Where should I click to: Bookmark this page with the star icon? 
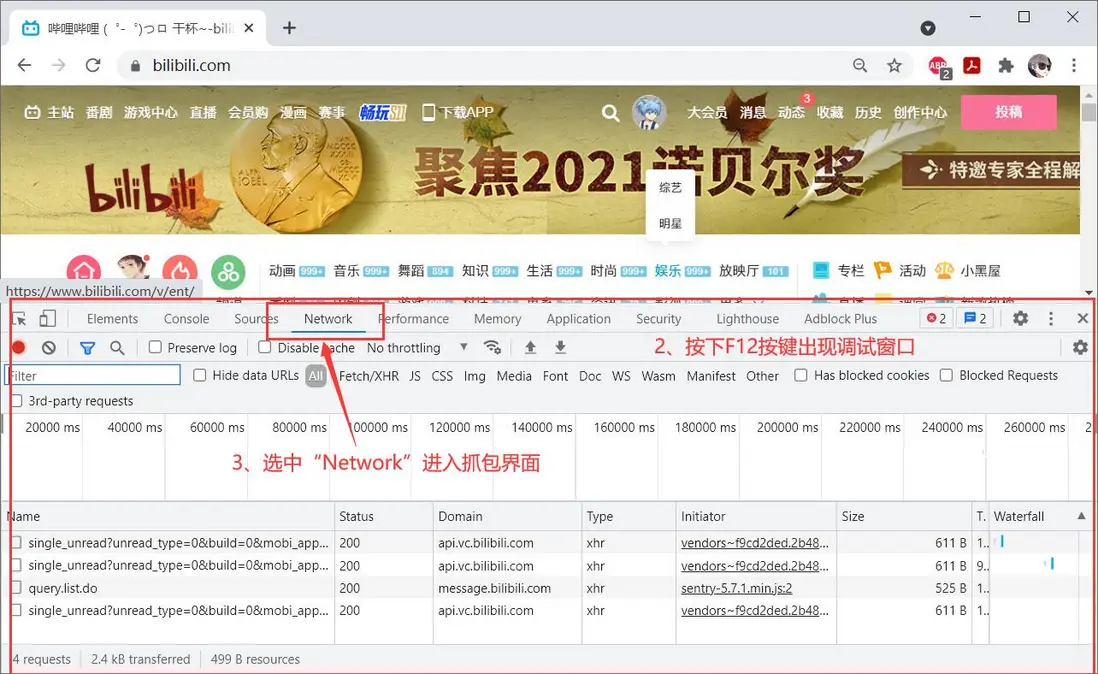point(894,65)
